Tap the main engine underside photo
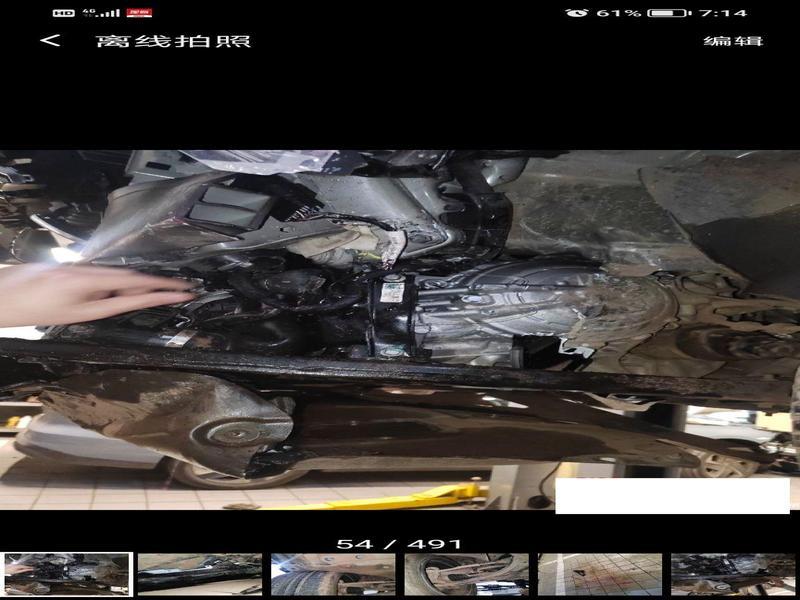The width and height of the screenshot is (800, 600). 400,330
